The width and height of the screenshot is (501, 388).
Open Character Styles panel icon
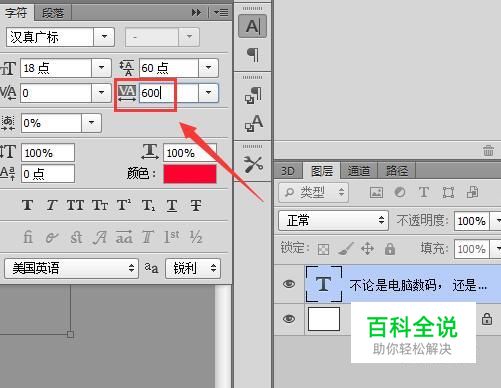click(x=253, y=123)
